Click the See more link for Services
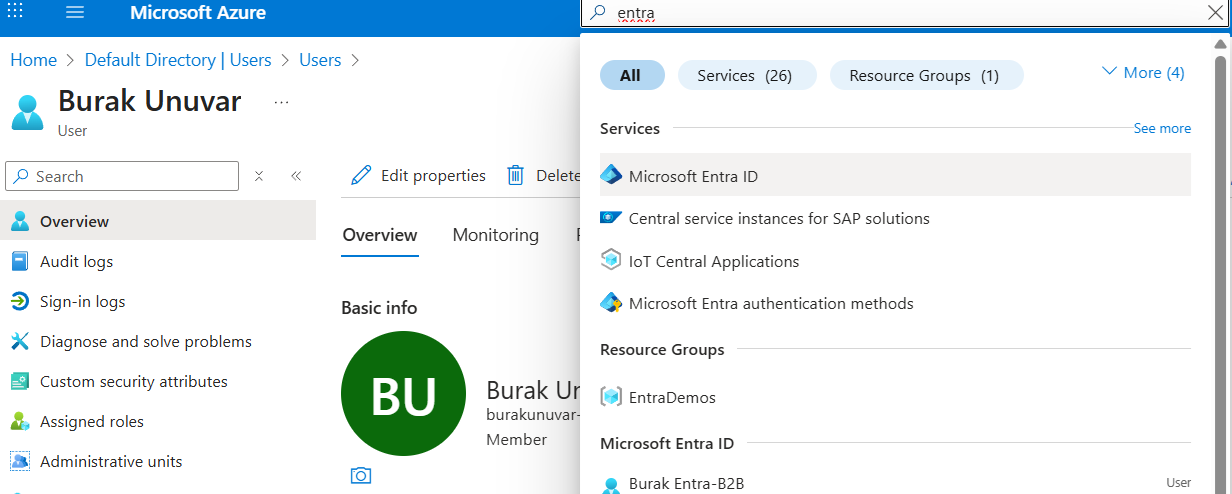Image resolution: width=1232 pixels, height=494 pixels. (x=1162, y=129)
